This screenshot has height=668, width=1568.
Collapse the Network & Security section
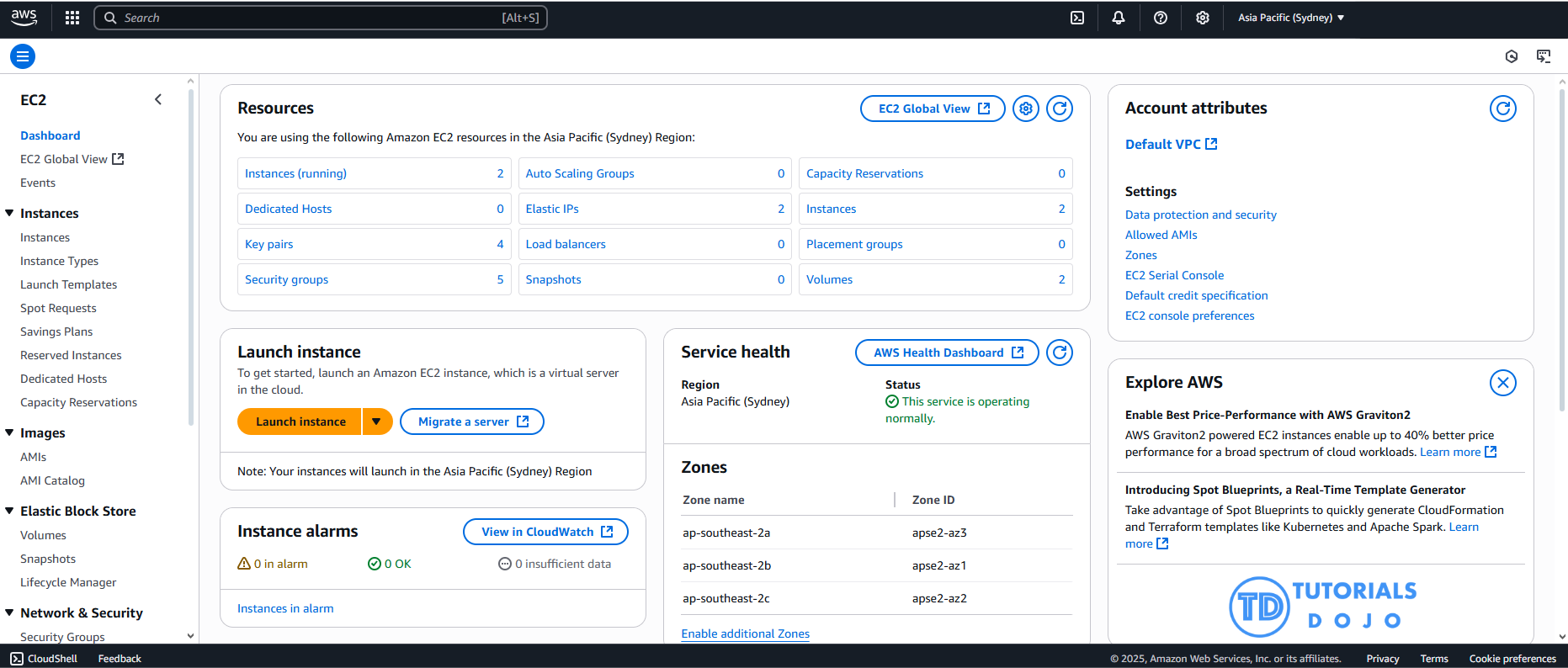click(9, 613)
